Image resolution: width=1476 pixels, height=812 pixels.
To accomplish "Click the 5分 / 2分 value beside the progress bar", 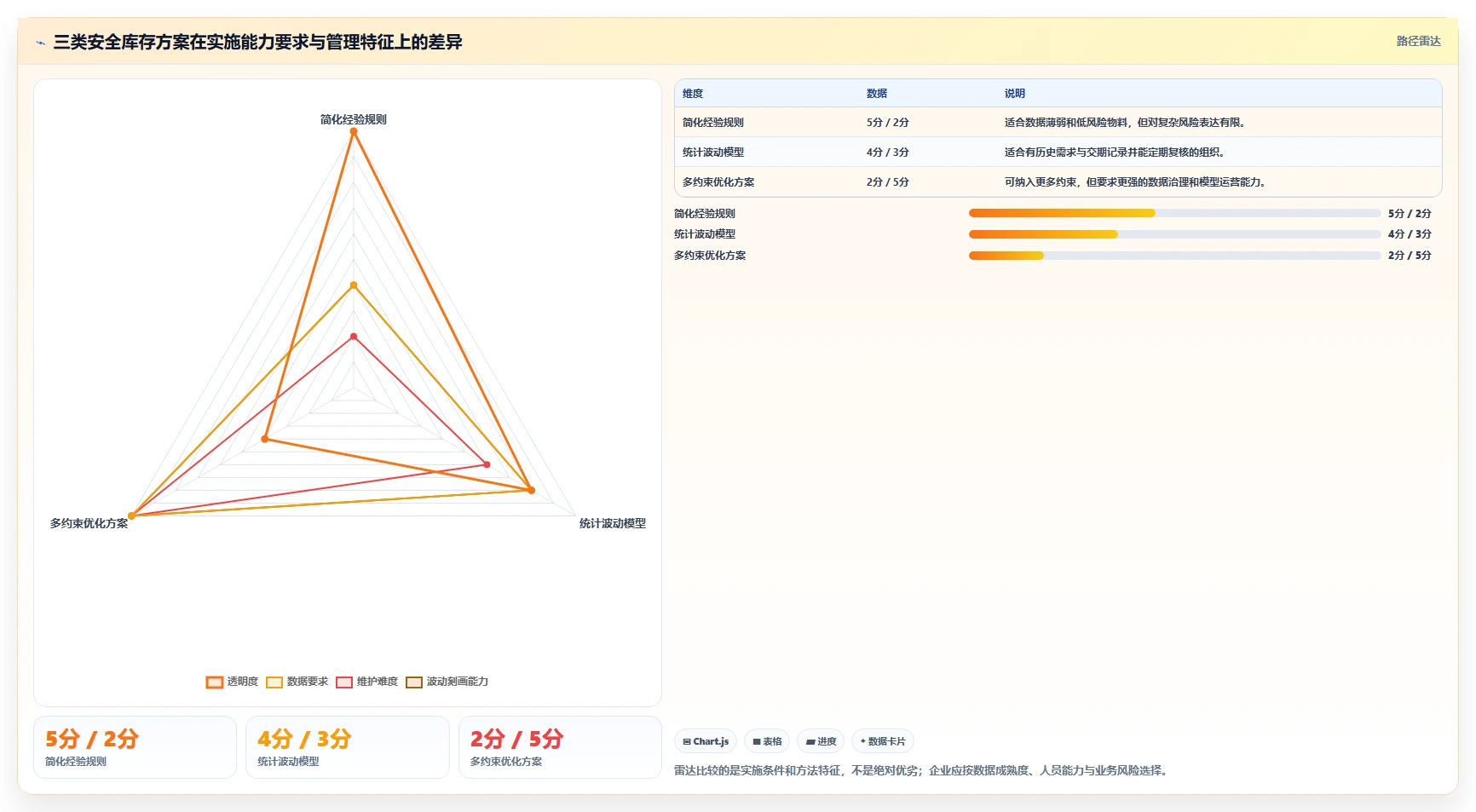I will coord(1410,214).
